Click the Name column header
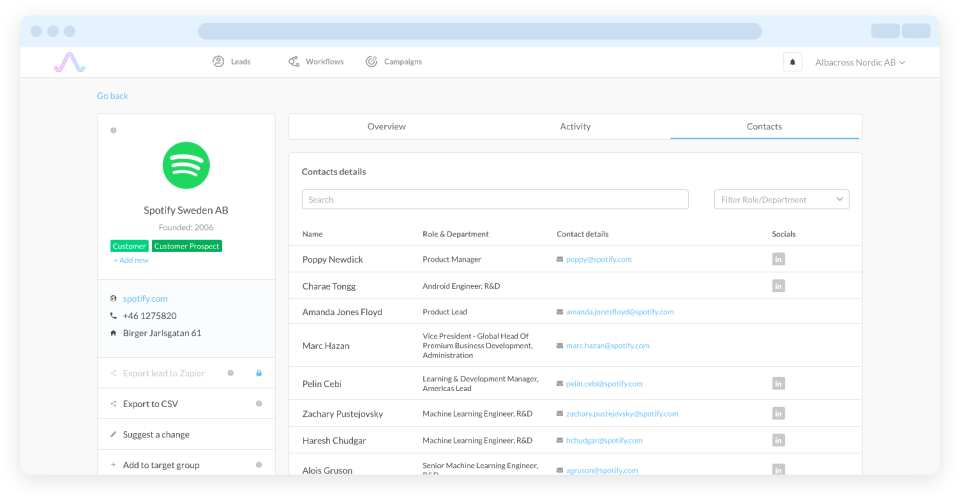Image resolution: width=960 pixels, height=500 pixels. coord(312,234)
